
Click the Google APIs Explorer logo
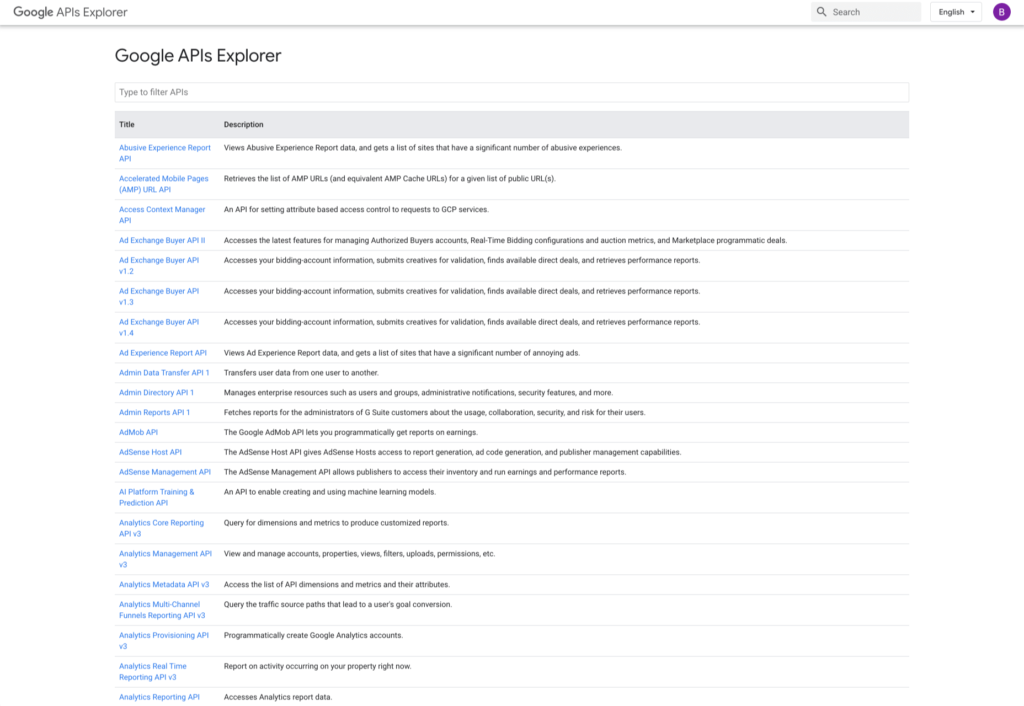pos(70,12)
